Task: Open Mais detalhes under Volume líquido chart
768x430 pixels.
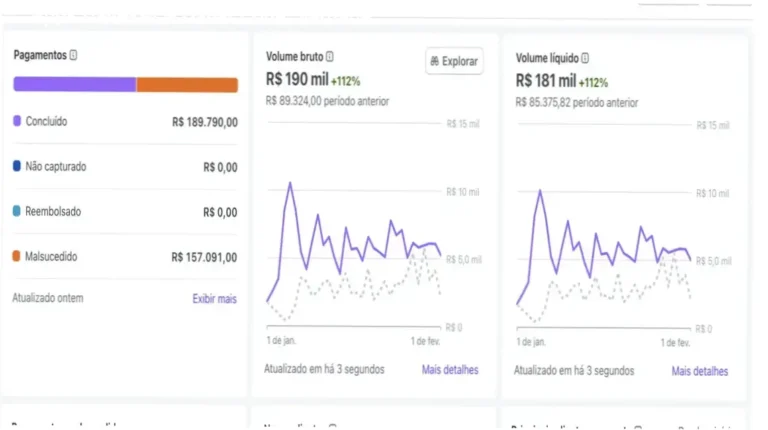Action: pyautogui.click(x=699, y=371)
